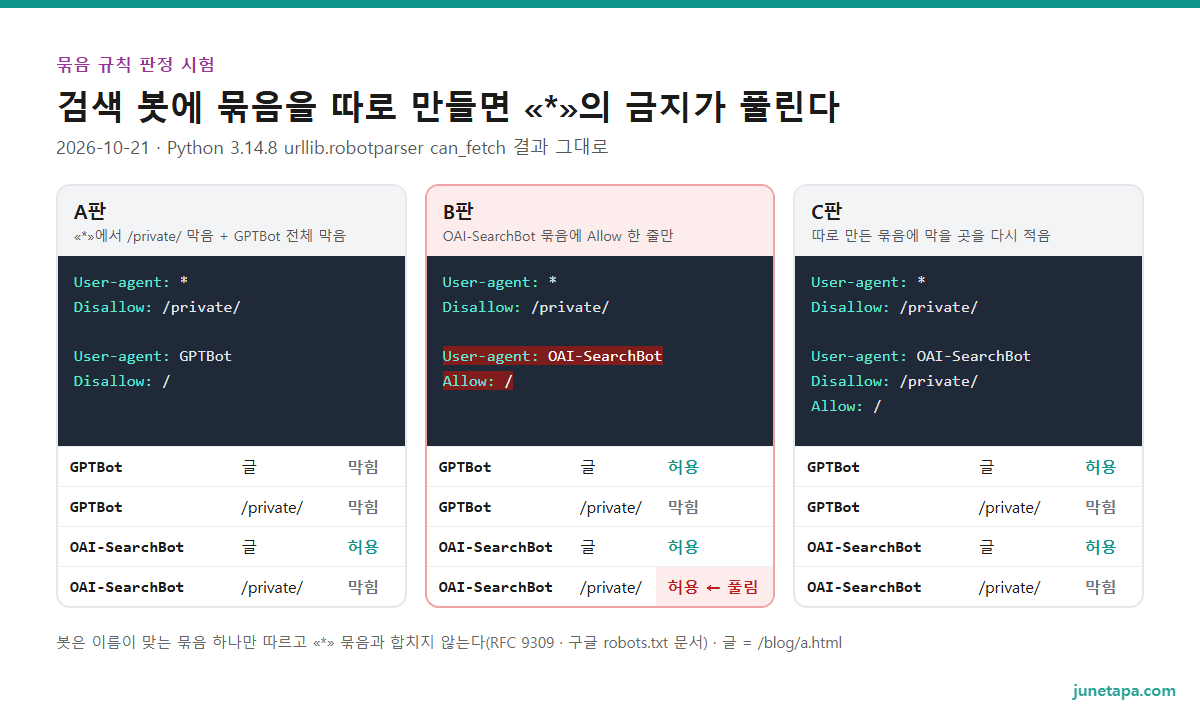The height and width of the screenshot is (718, 1200).
Task: Click A판 GPTBot 글 row result '막힘'
Action: 363,467
